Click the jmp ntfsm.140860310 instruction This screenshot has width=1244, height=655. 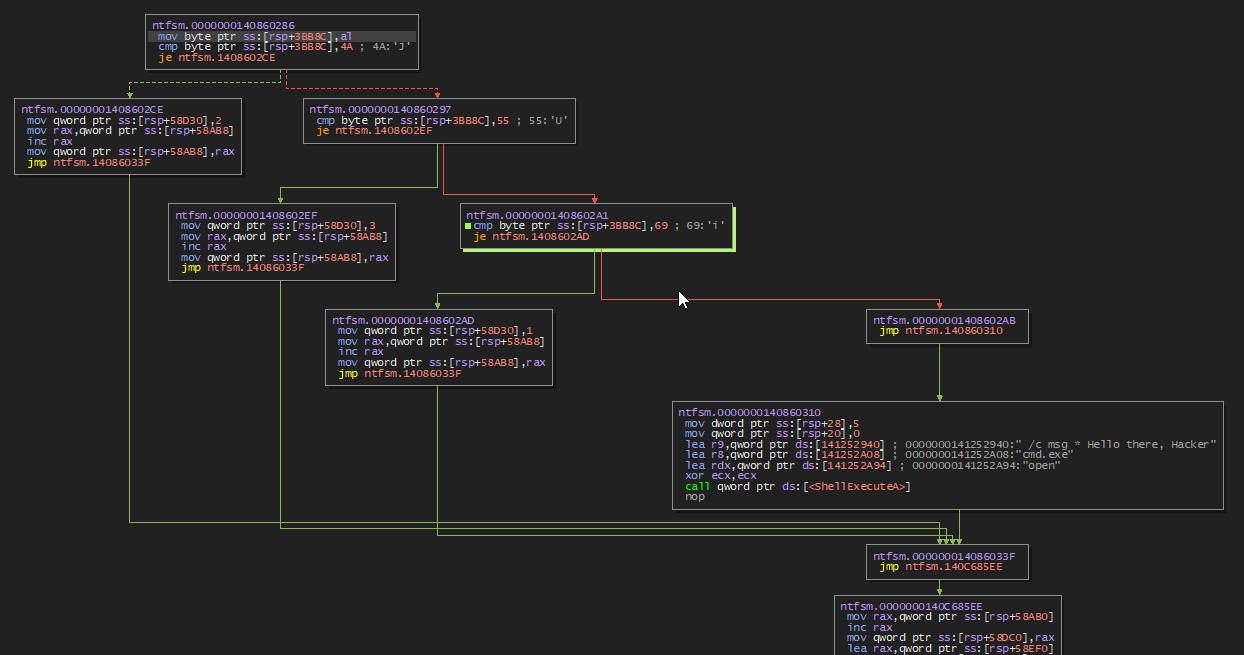(x=940, y=331)
